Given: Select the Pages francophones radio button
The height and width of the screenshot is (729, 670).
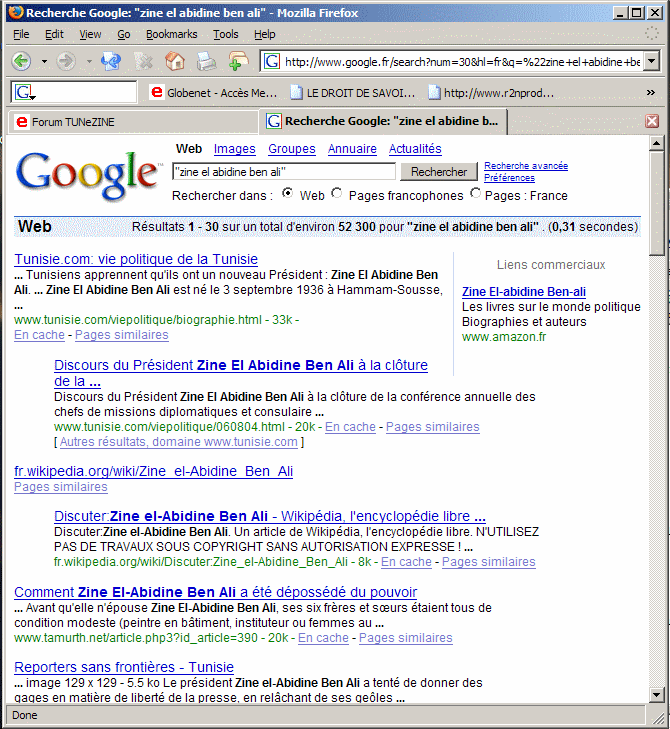Looking at the screenshot, I should [337, 193].
